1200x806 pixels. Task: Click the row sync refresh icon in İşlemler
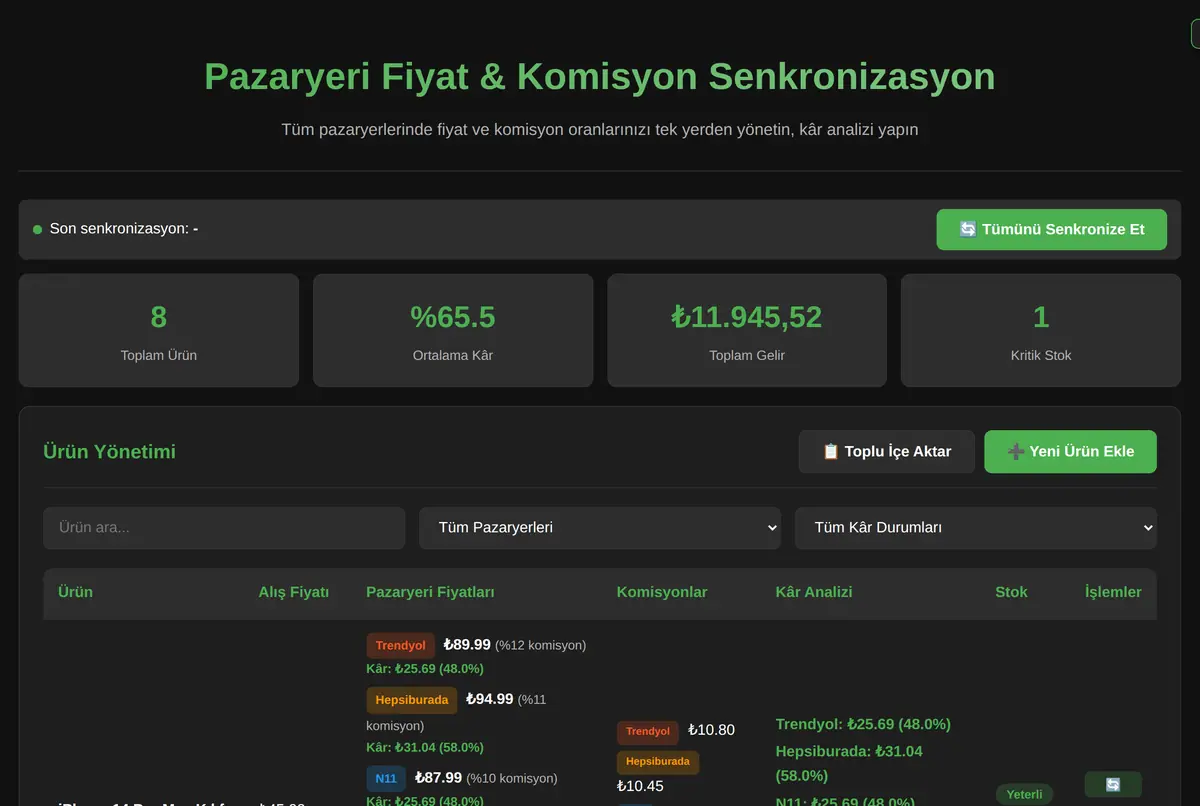(x=1113, y=785)
